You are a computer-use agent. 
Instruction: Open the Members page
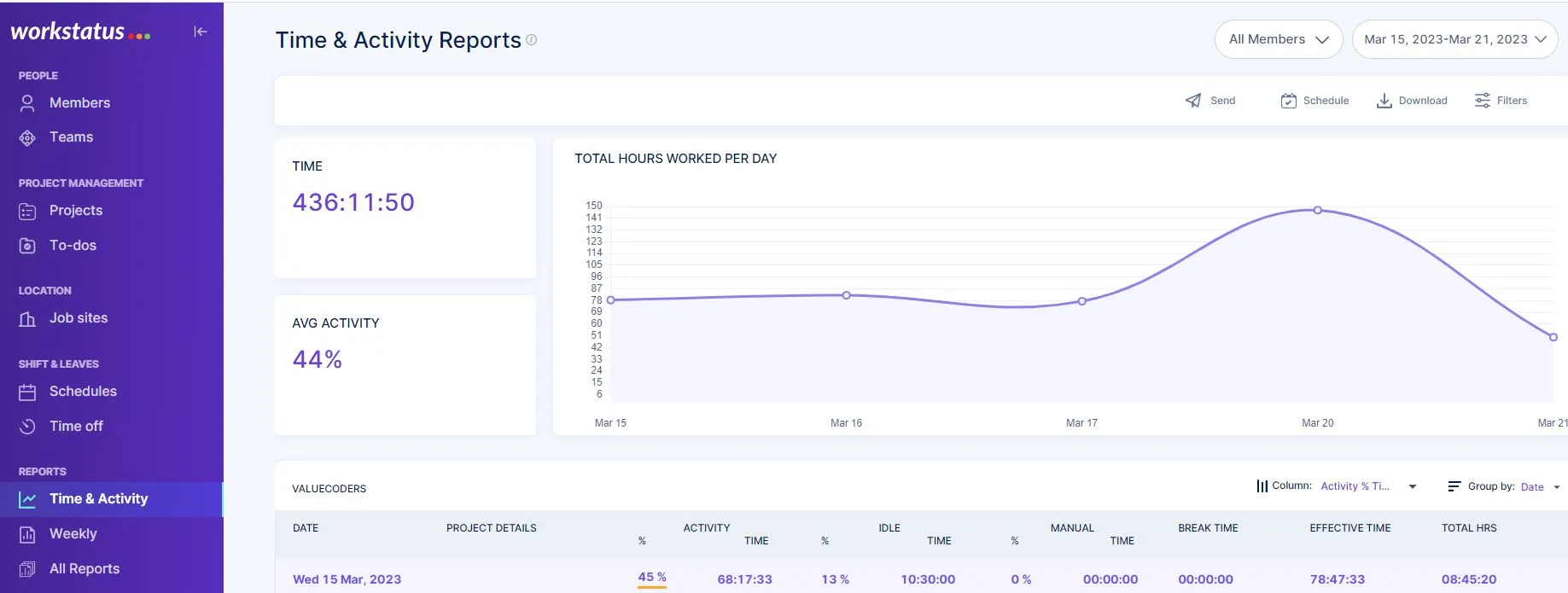tap(79, 103)
